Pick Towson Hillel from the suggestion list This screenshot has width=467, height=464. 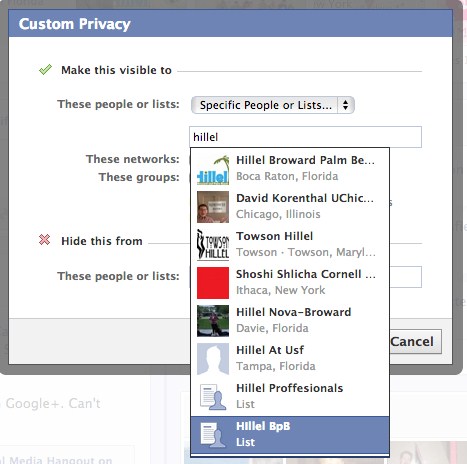[x=290, y=244]
